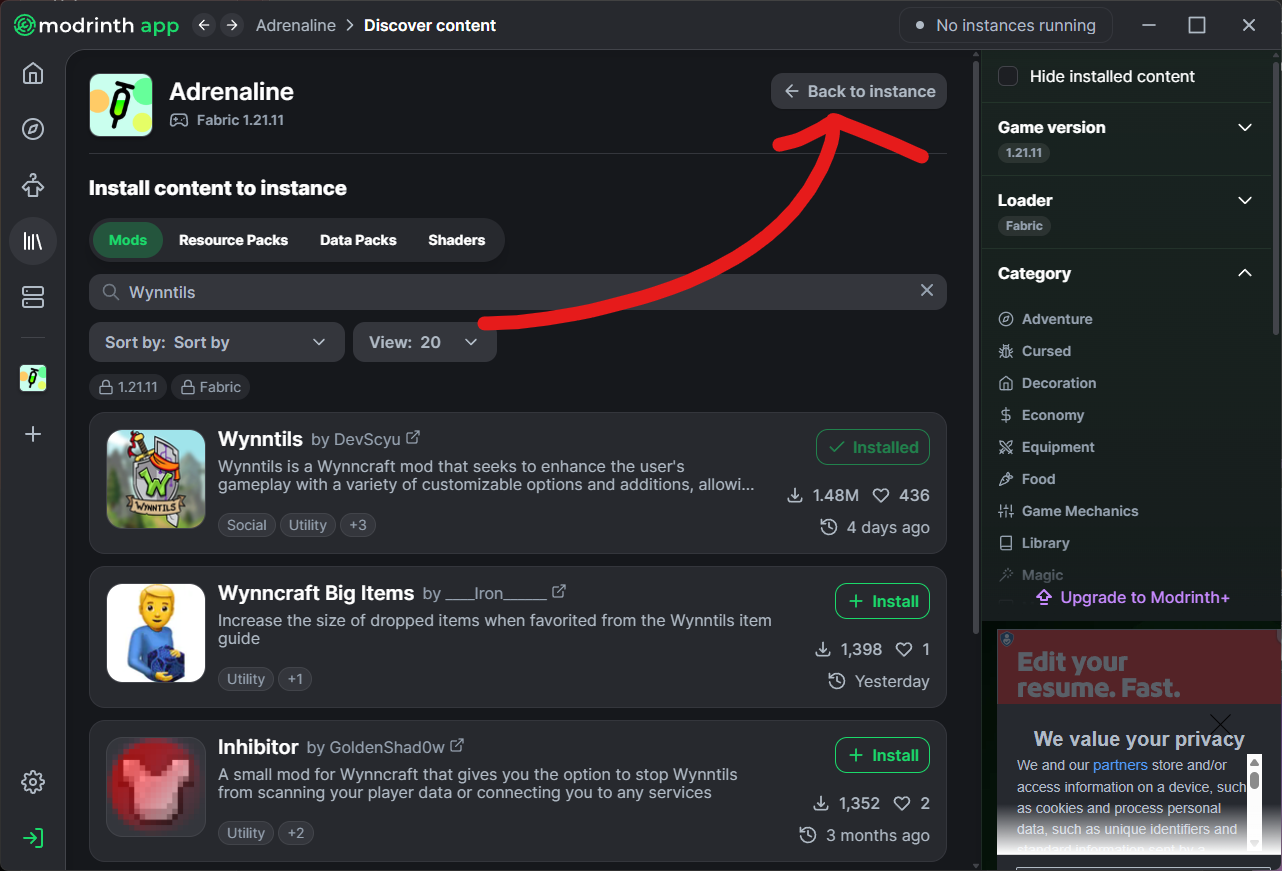
Task: Click the Social tag on Wynntils
Action: [x=246, y=525]
